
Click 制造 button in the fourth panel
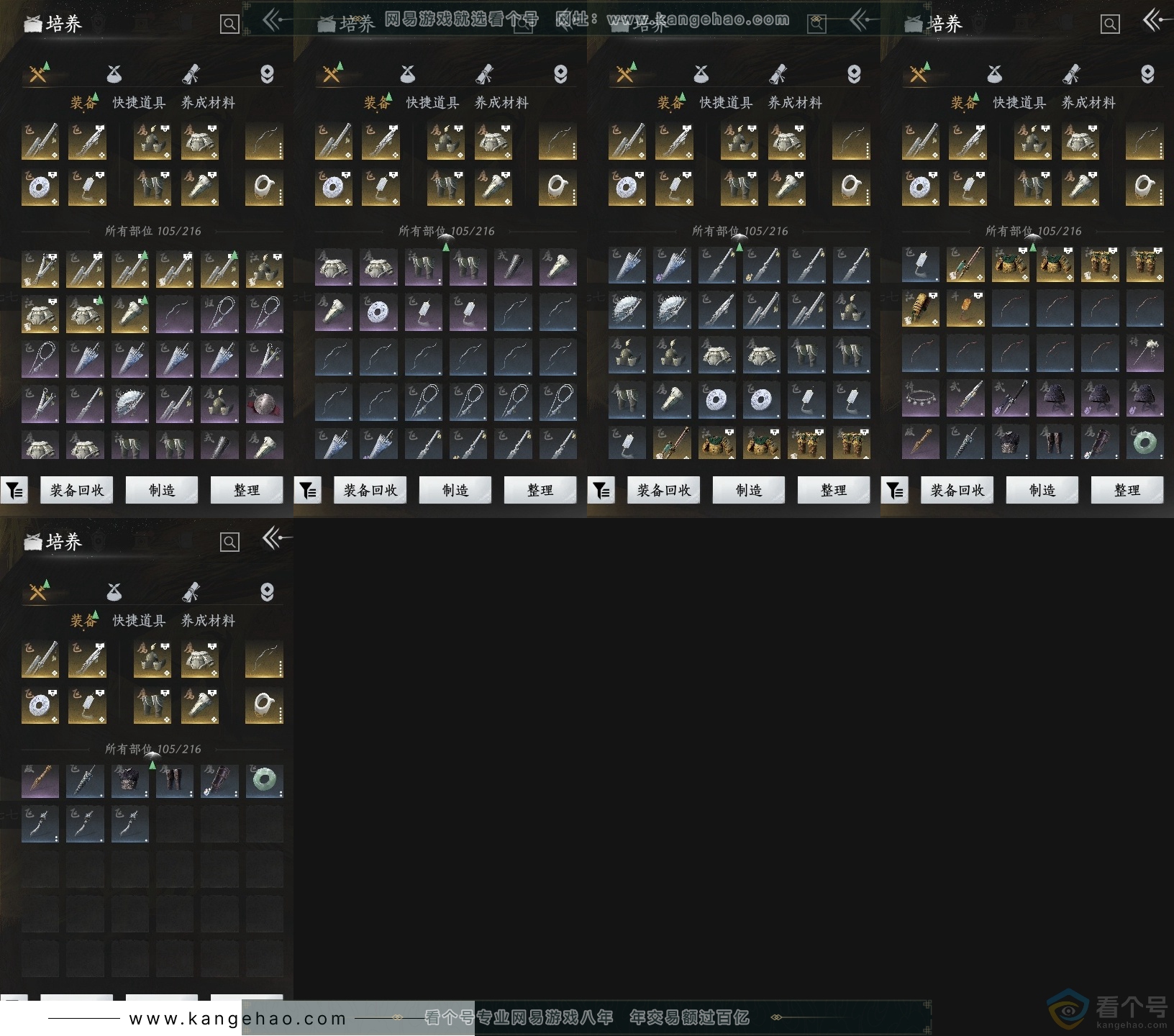(1042, 490)
